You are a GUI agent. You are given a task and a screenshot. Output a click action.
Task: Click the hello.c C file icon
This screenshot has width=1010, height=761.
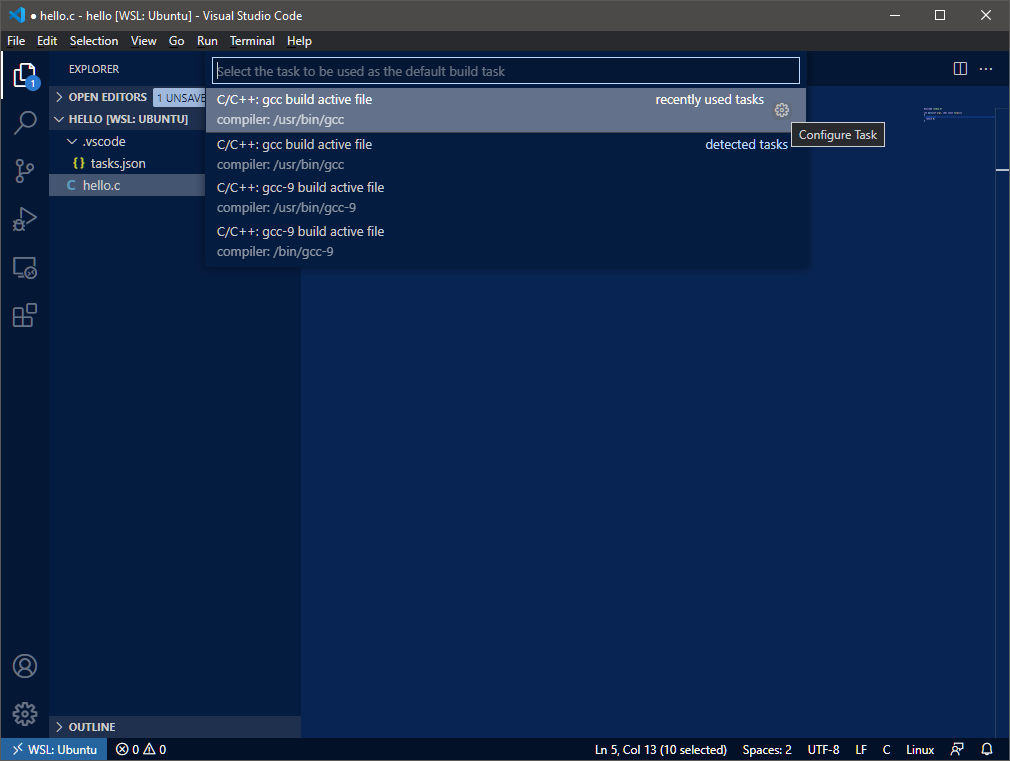point(71,186)
